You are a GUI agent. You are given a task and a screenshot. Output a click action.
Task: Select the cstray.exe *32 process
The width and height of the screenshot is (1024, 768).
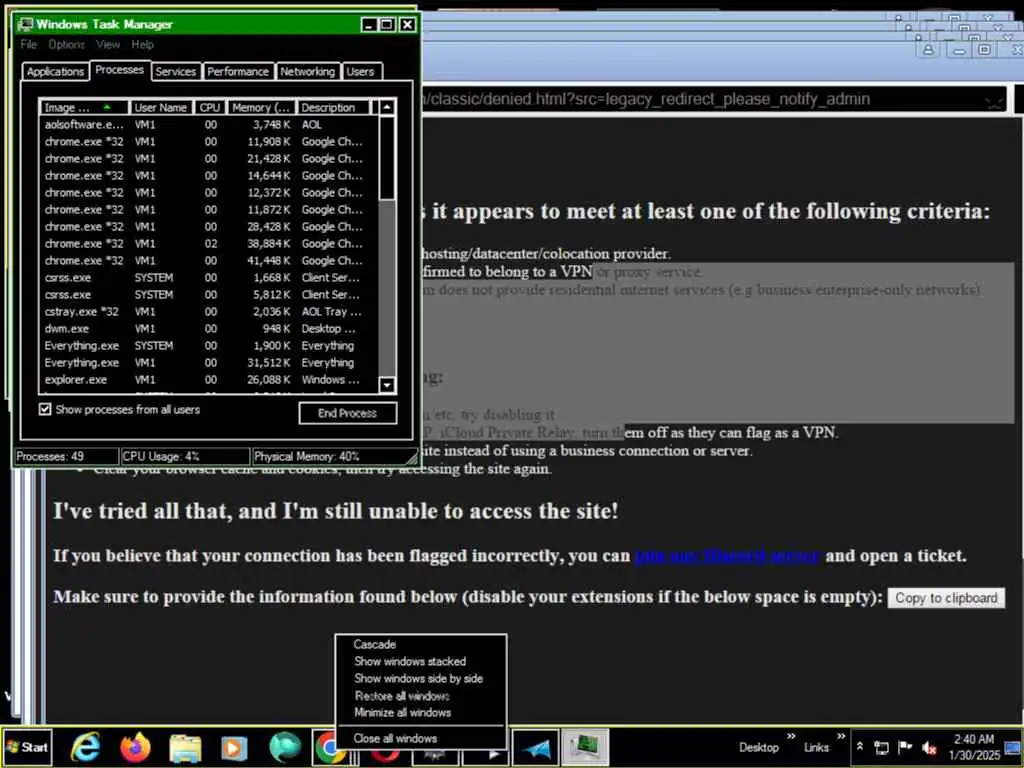[x=208, y=312]
